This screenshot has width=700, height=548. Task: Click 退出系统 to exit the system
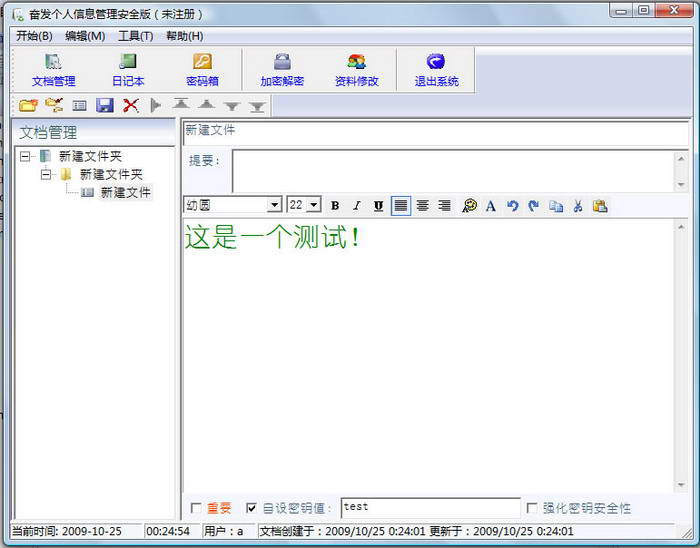click(436, 70)
